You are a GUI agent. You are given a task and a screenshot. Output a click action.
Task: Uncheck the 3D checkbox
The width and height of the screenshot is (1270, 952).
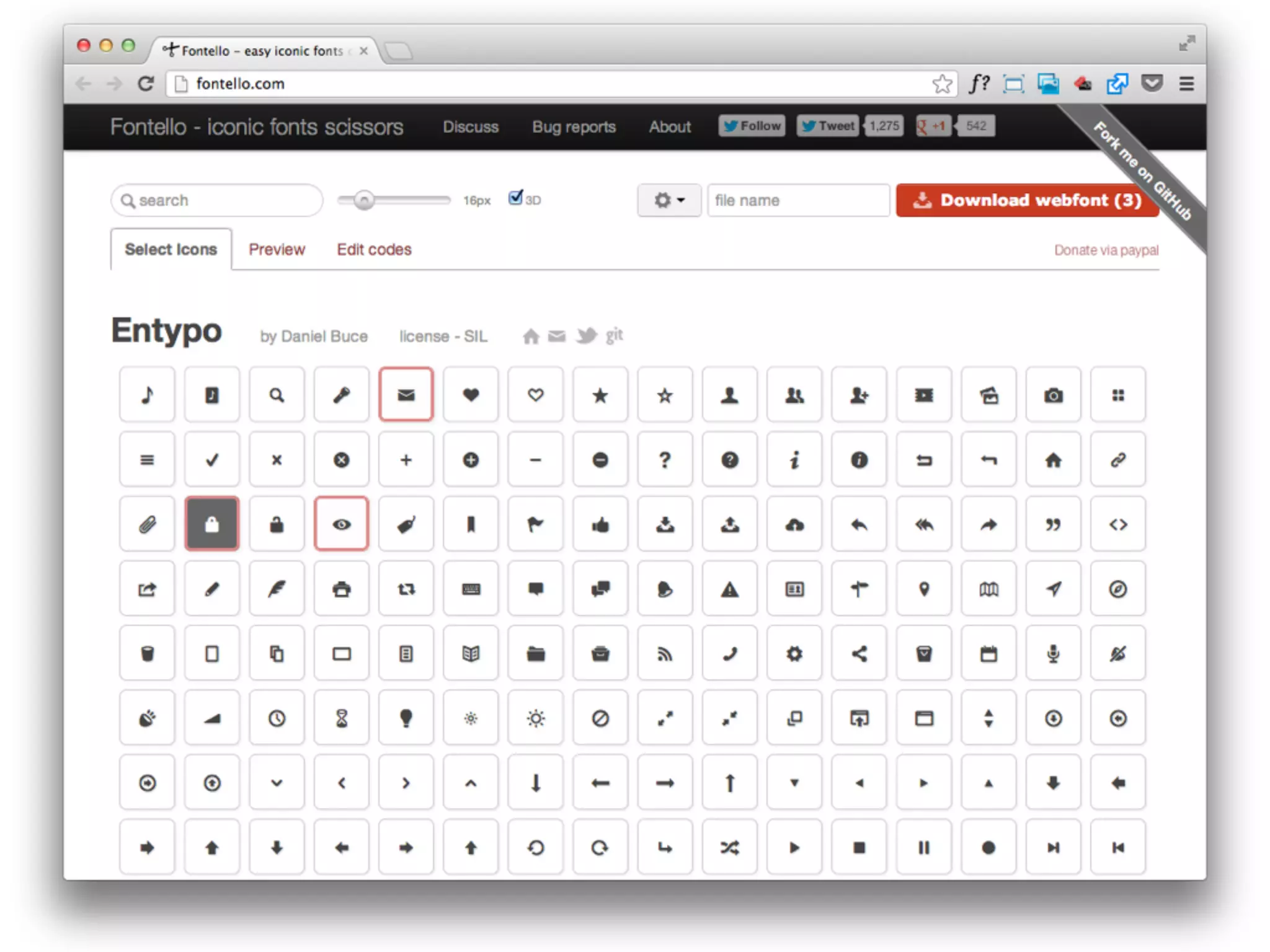click(x=515, y=198)
